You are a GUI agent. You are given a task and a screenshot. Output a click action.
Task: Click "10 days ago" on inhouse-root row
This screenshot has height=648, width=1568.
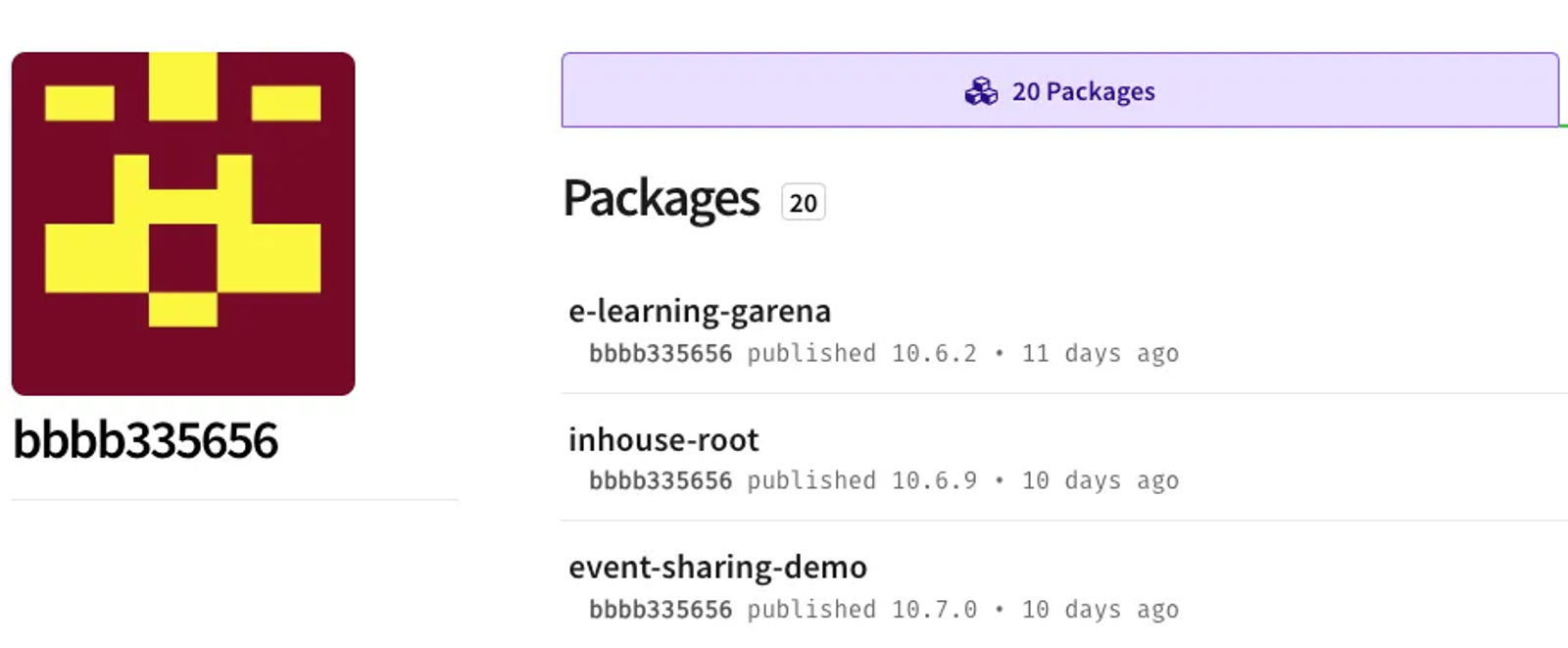pyautogui.click(x=1100, y=481)
